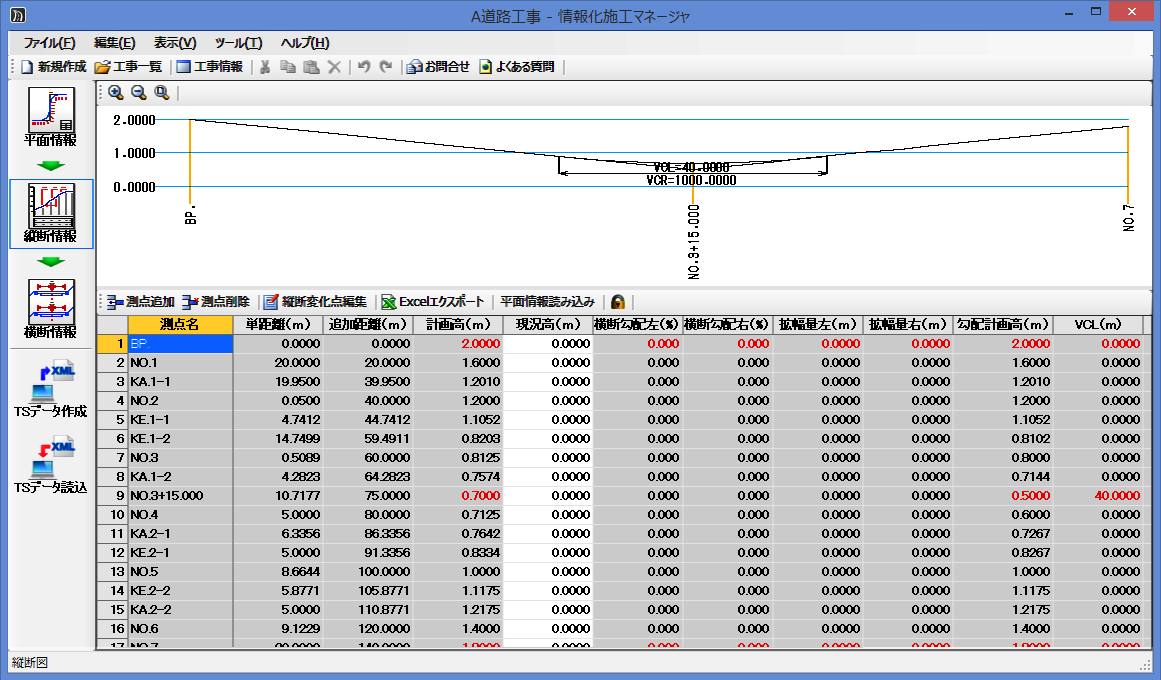Click 新規作成 toolbar button
Screen dimensions: 1161x680
click(x=54, y=67)
